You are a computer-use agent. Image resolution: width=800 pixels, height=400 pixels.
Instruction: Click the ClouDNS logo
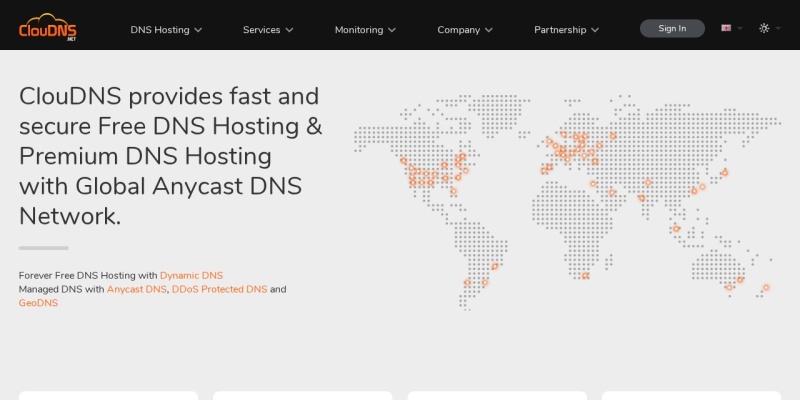47,27
